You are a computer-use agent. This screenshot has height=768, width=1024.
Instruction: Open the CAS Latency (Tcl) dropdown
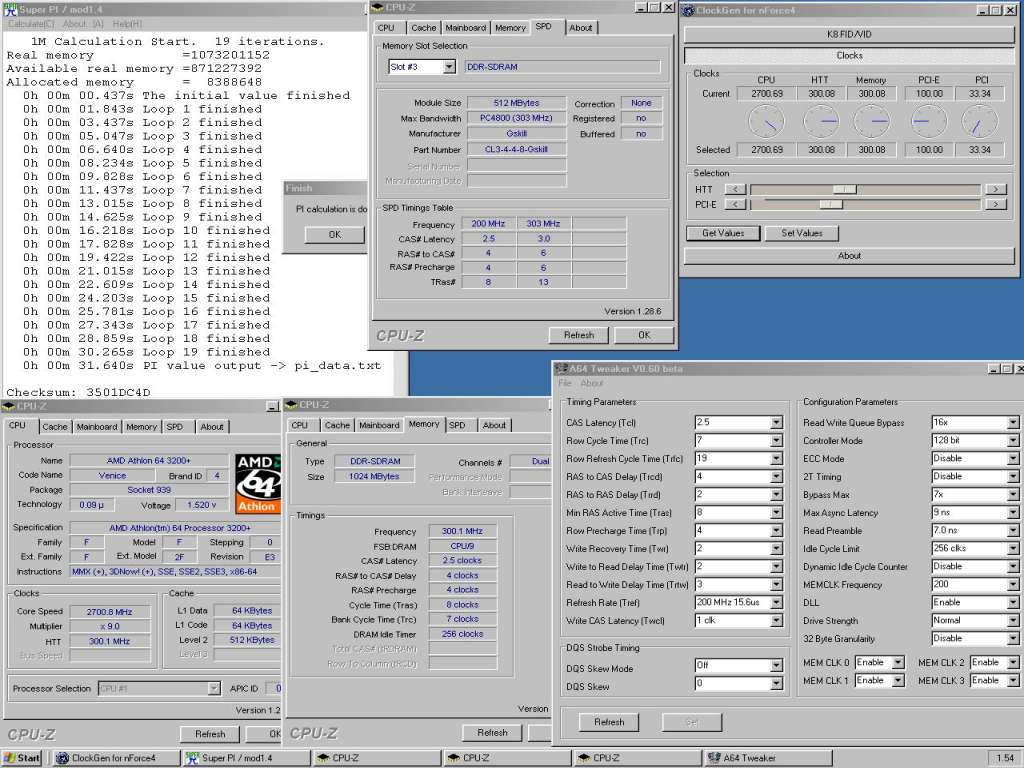coord(776,423)
